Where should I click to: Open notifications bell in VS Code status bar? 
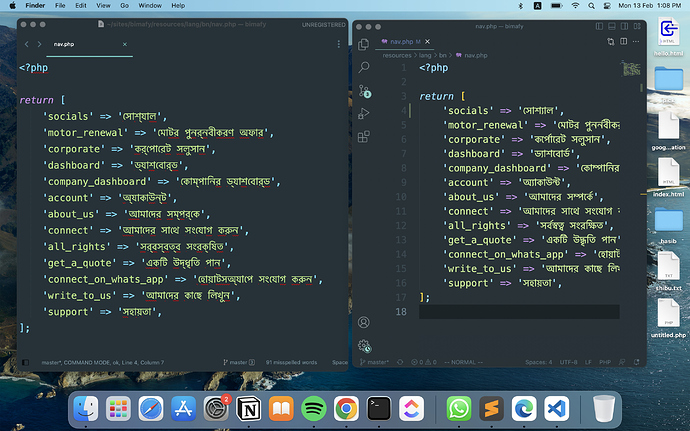[x=637, y=362]
